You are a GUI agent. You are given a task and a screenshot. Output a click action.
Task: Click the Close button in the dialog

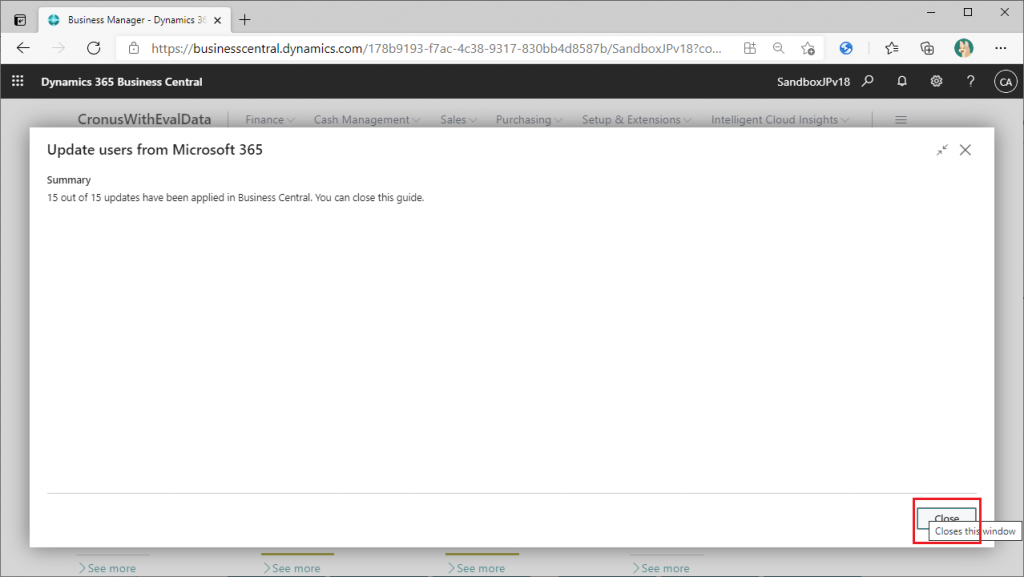tap(946, 519)
